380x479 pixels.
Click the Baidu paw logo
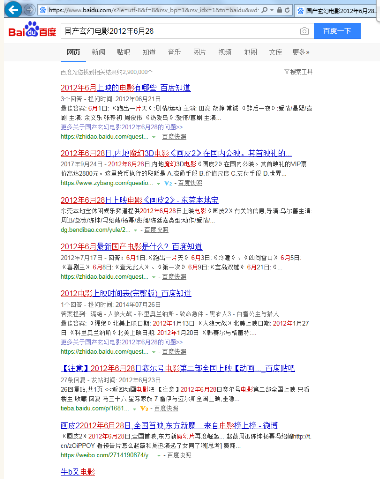(32, 29)
